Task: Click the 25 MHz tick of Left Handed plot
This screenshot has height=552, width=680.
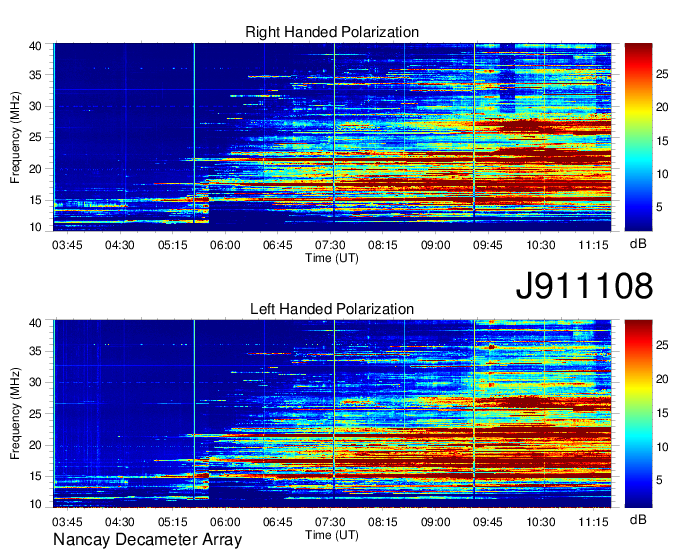Action: 36,414
